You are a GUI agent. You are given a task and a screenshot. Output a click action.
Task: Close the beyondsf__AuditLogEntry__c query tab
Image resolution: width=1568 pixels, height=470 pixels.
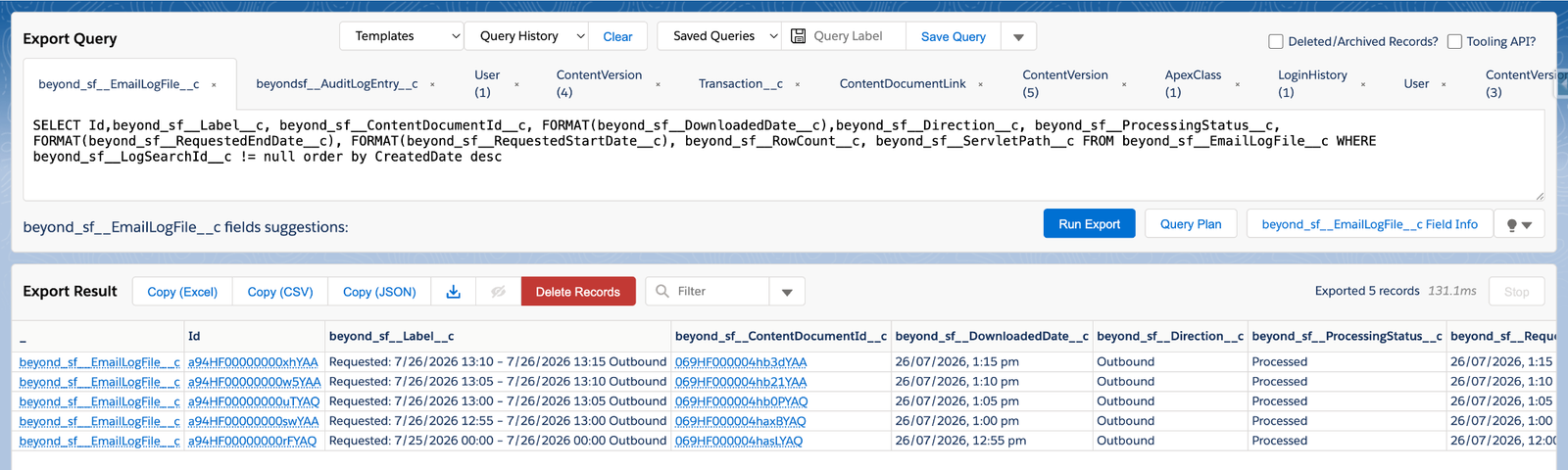pyautogui.click(x=432, y=85)
